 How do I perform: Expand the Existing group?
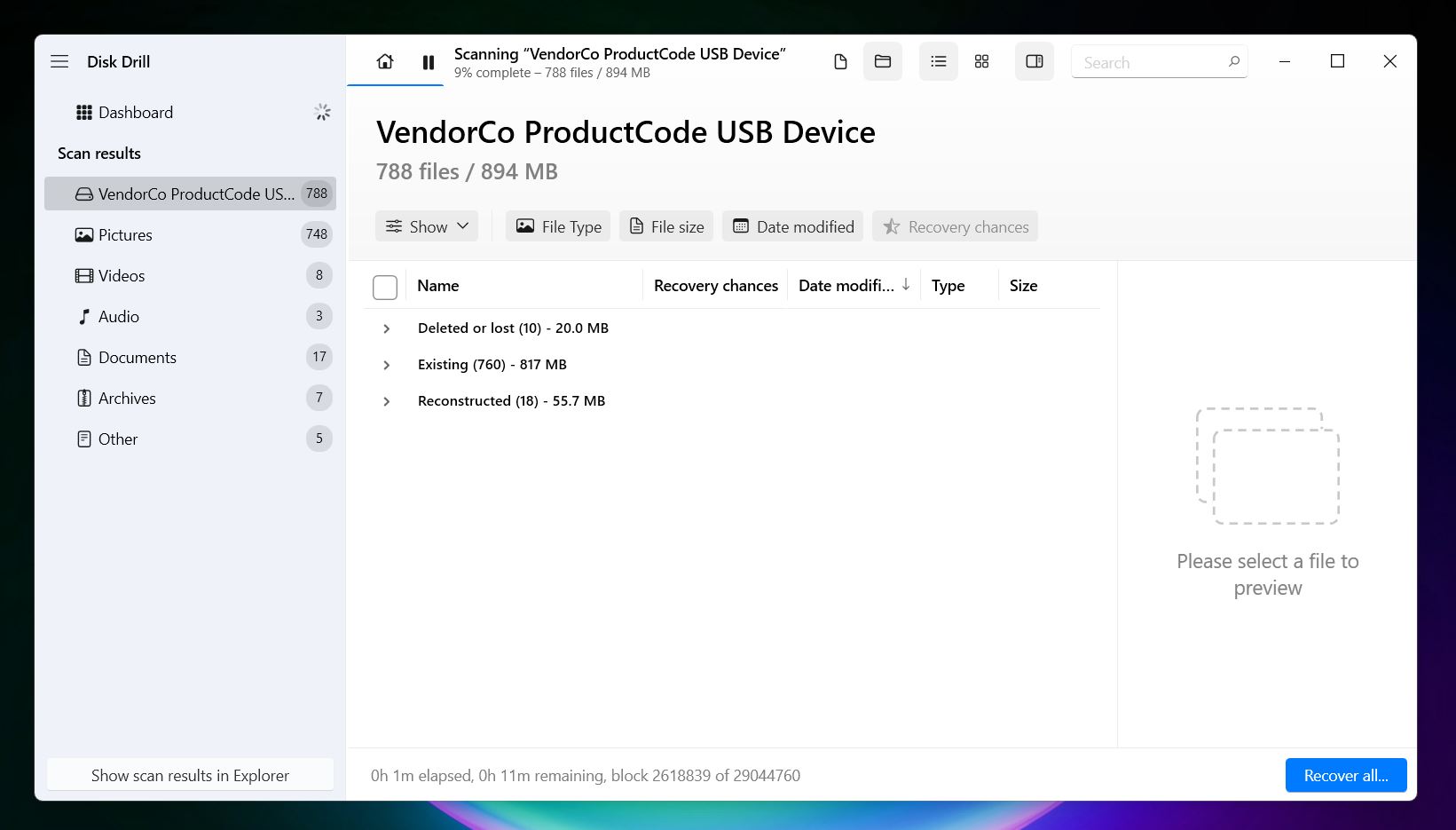[387, 365]
